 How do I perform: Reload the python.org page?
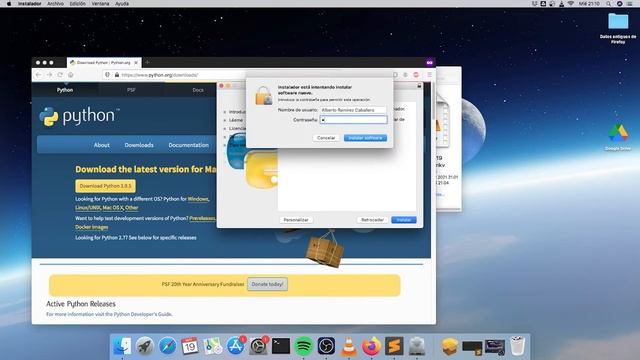pyautogui.click(x=60, y=75)
